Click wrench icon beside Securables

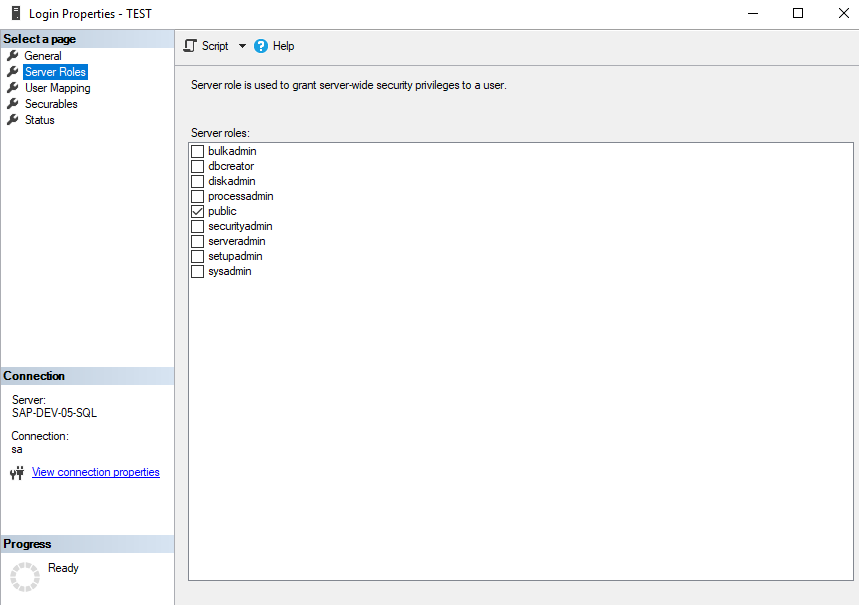(x=13, y=104)
